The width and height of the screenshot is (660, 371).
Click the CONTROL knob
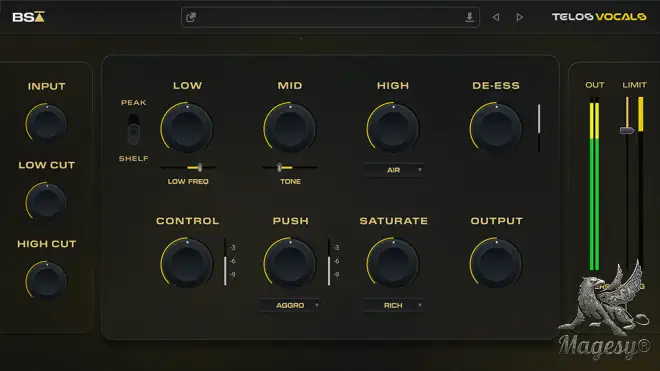point(187,263)
